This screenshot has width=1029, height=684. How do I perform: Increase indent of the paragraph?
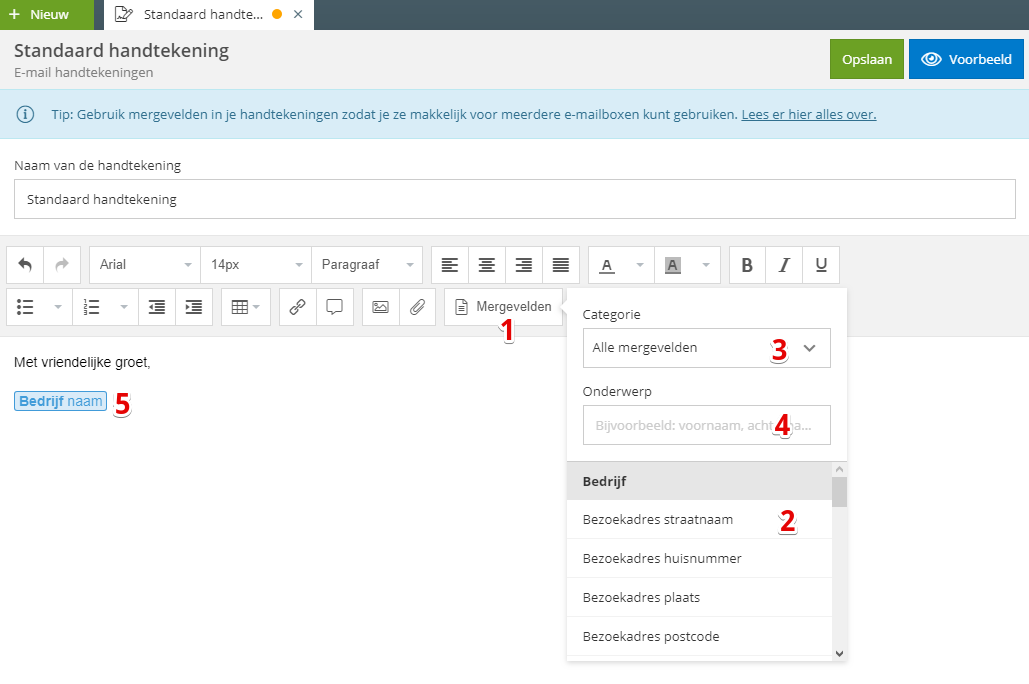click(x=194, y=307)
